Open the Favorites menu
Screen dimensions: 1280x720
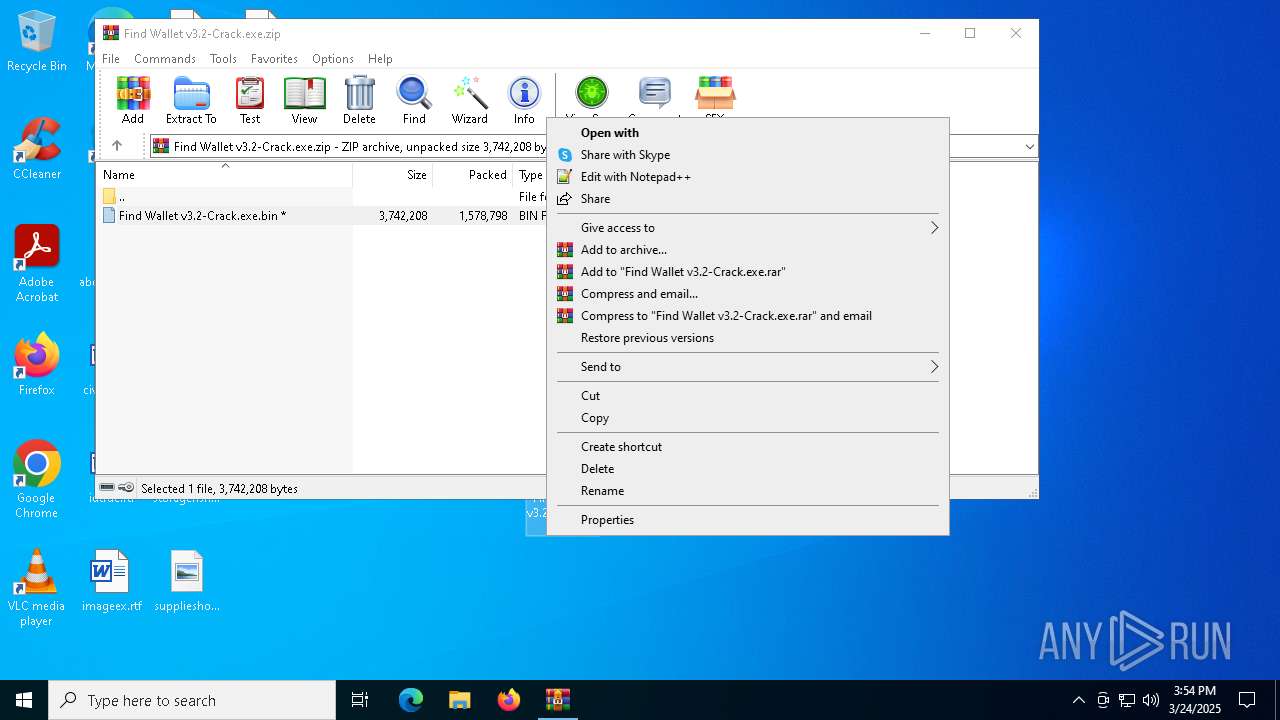(x=274, y=59)
